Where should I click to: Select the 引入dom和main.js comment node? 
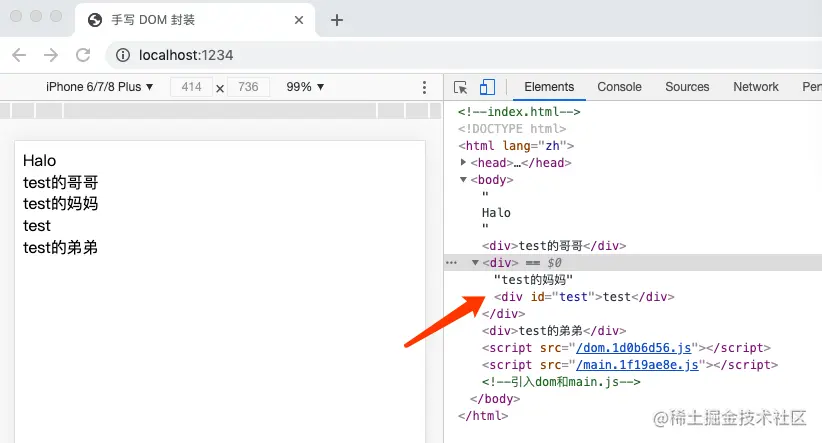(x=561, y=382)
